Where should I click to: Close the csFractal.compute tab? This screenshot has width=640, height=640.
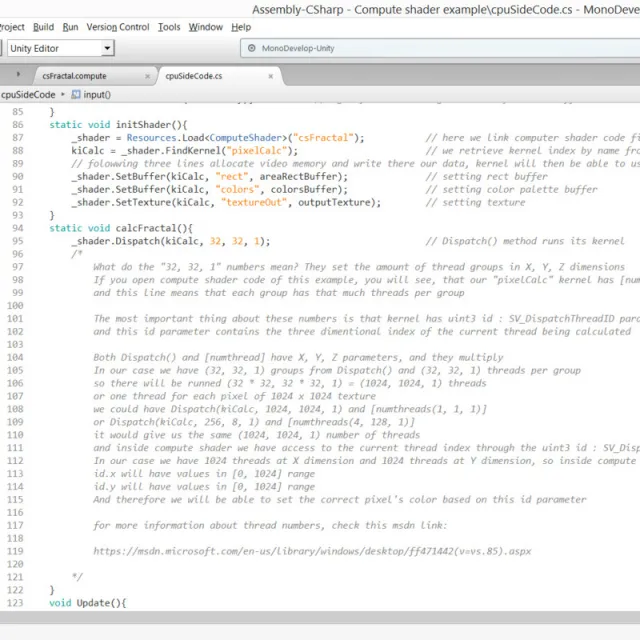(147, 76)
